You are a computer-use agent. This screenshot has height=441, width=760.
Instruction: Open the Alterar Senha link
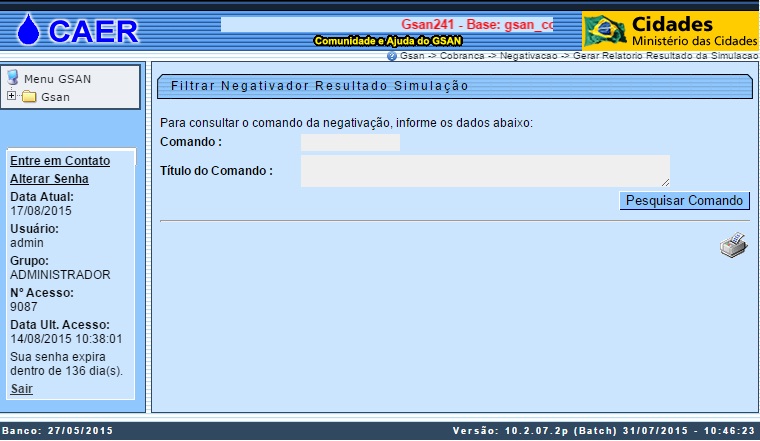(x=49, y=178)
